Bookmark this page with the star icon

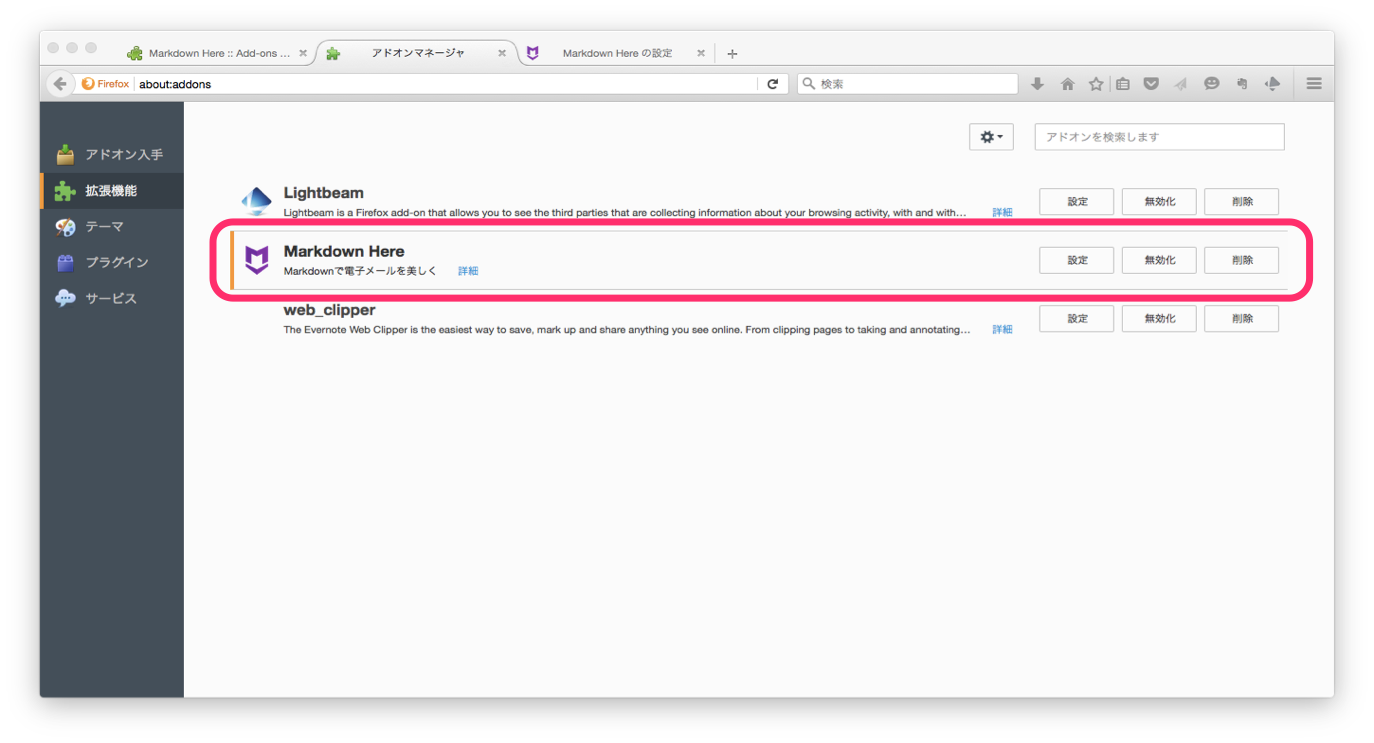[1096, 84]
